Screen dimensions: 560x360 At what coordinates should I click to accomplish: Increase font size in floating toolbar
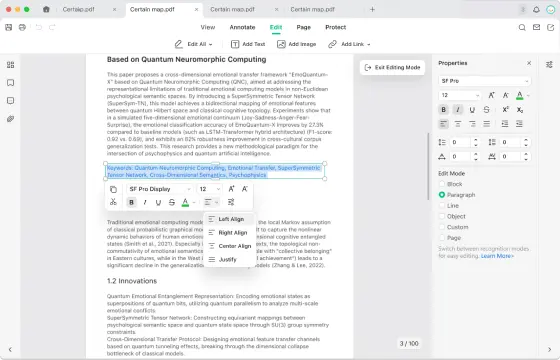[x=231, y=189]
